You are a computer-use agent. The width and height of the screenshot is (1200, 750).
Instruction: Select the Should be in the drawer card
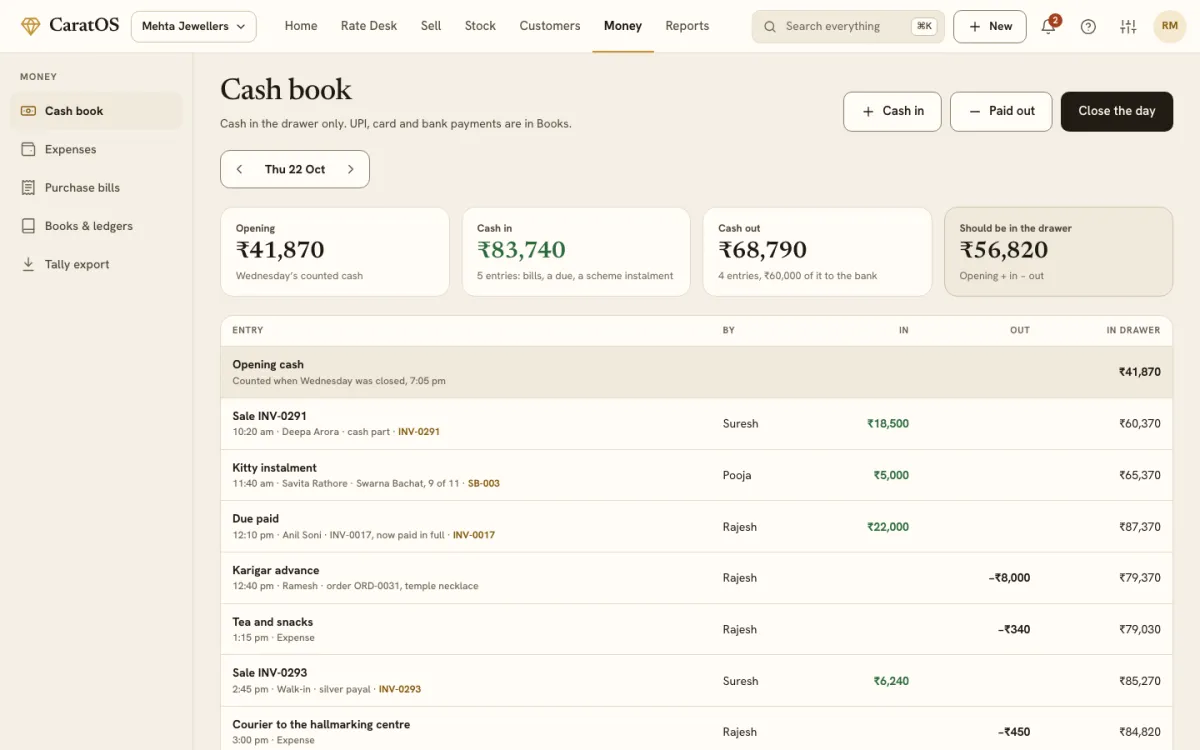(1058, 252)
